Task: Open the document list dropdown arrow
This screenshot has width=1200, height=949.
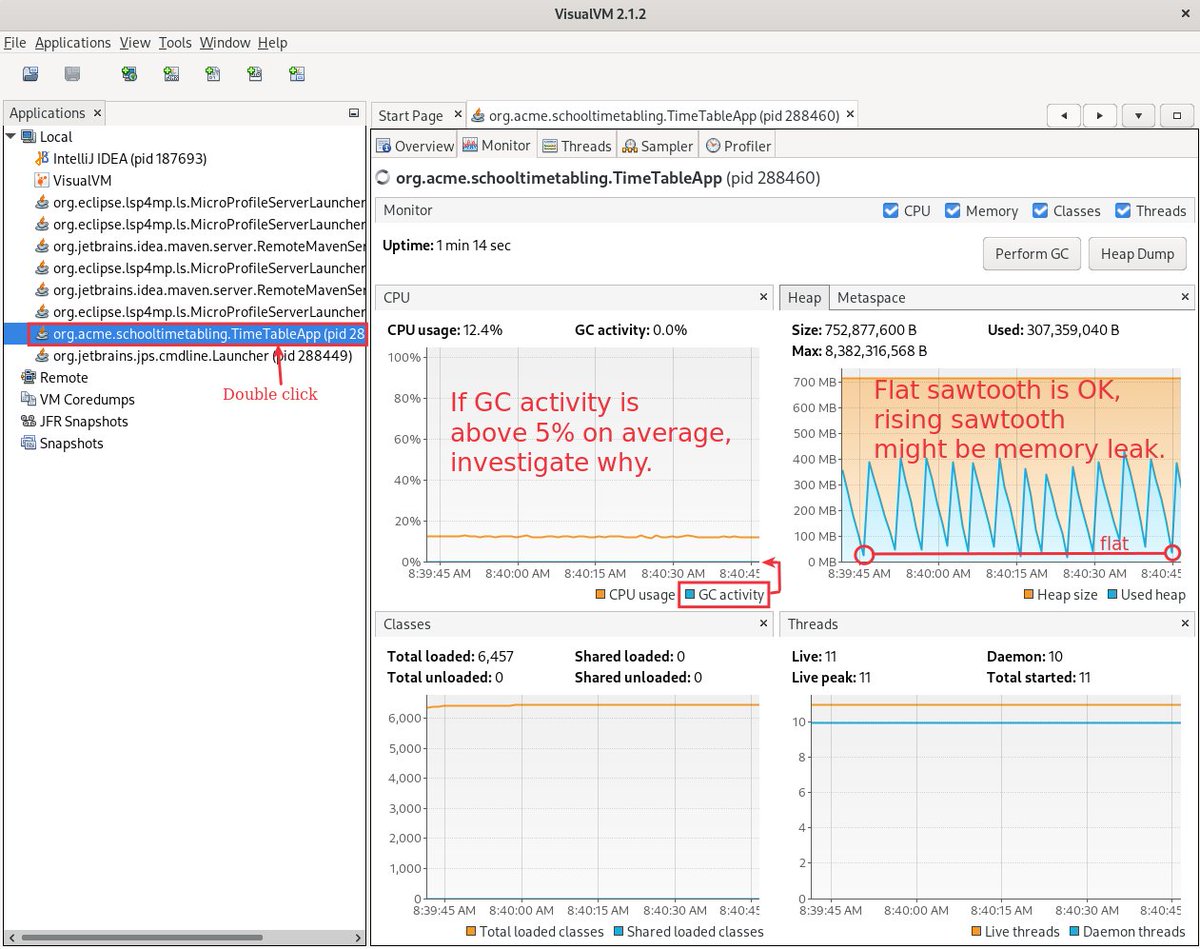Action: click(x=1138, y=115)
